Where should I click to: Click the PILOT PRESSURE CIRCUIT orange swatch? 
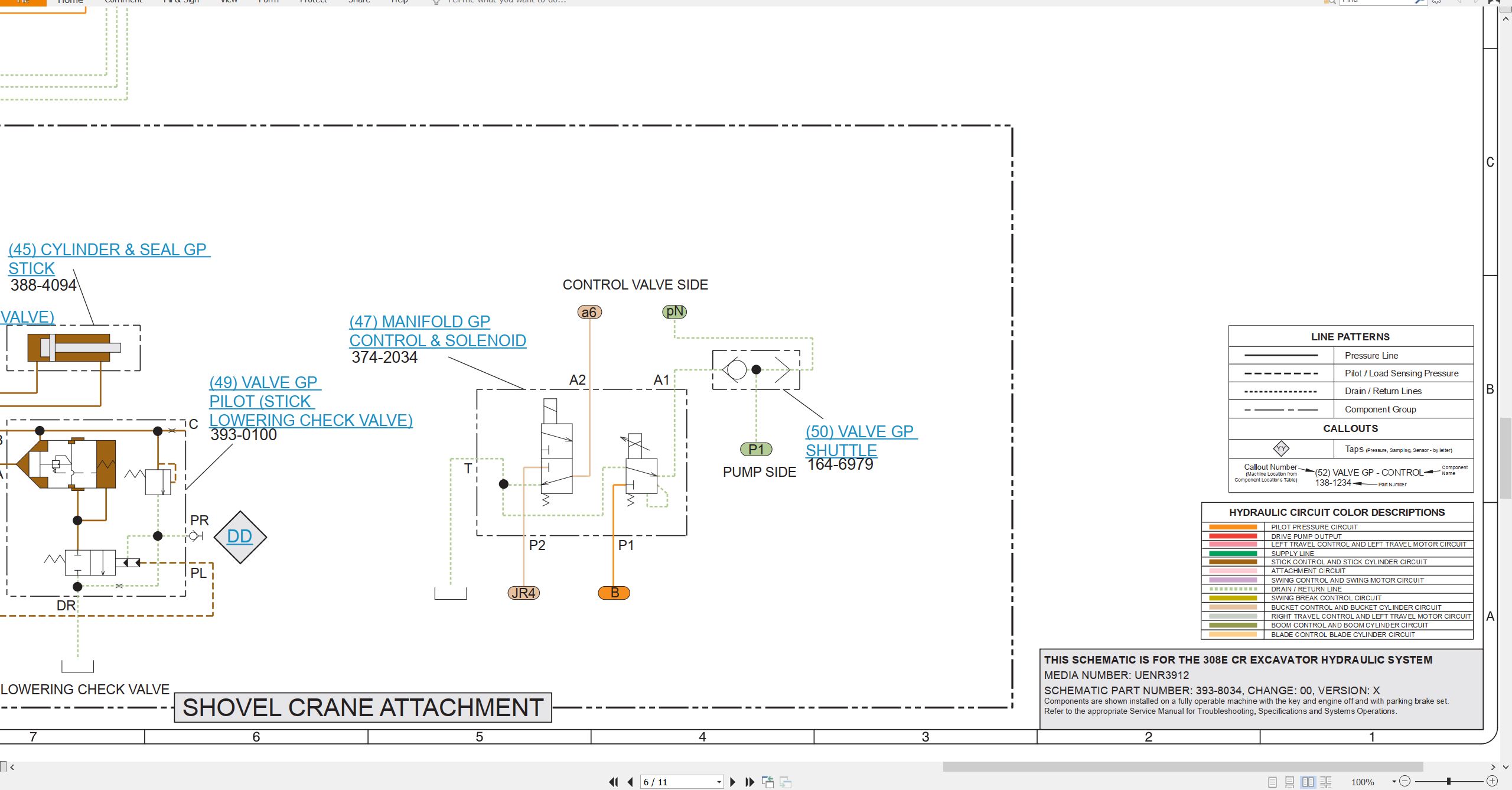(1233, 527)
